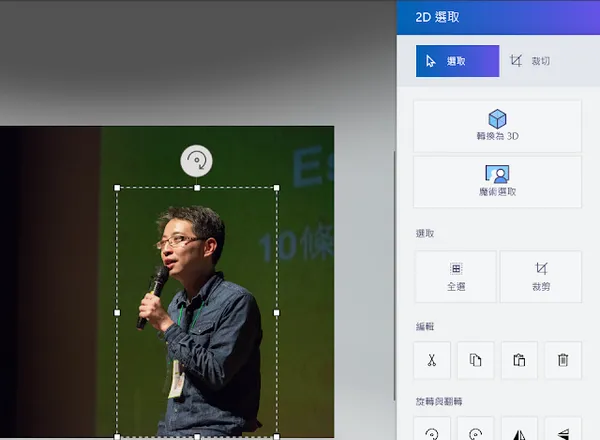Image resolution: width=600 pixels, height=440 pixels.
Task: Click the top-center selection resize handle
Action: pyautogui.click(x=197, y=187)
